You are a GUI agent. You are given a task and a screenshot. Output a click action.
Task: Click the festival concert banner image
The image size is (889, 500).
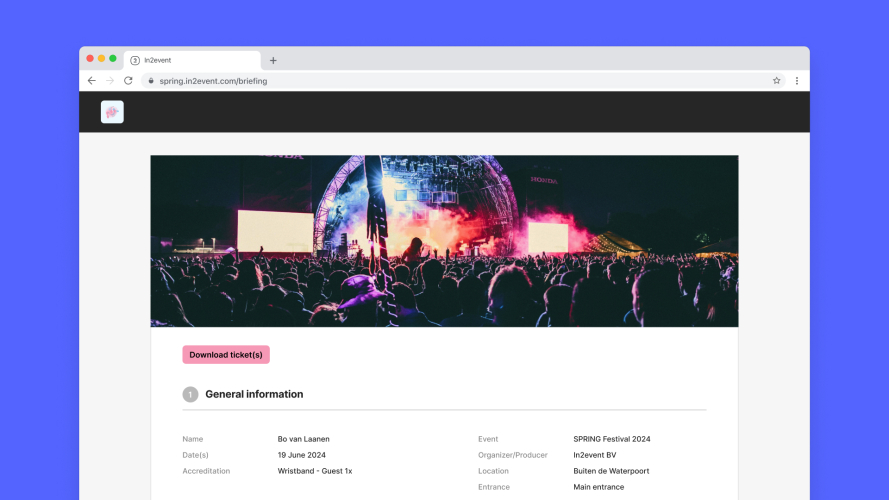coord(444,241)
